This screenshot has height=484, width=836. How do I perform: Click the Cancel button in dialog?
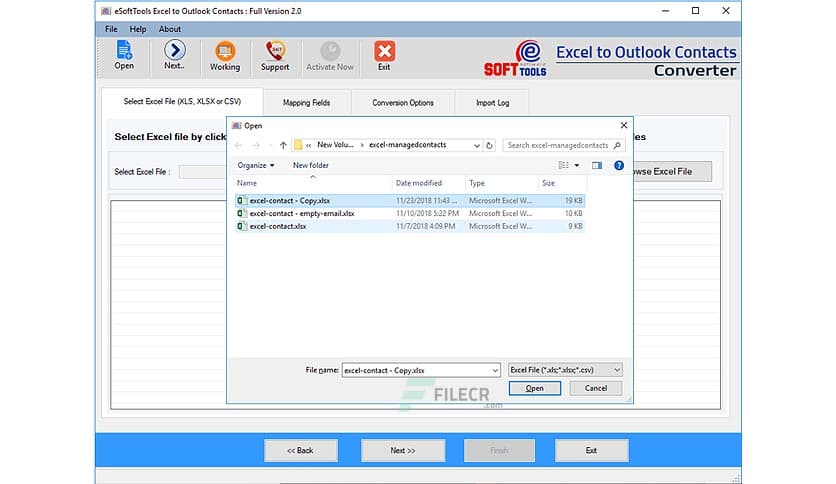596,388
